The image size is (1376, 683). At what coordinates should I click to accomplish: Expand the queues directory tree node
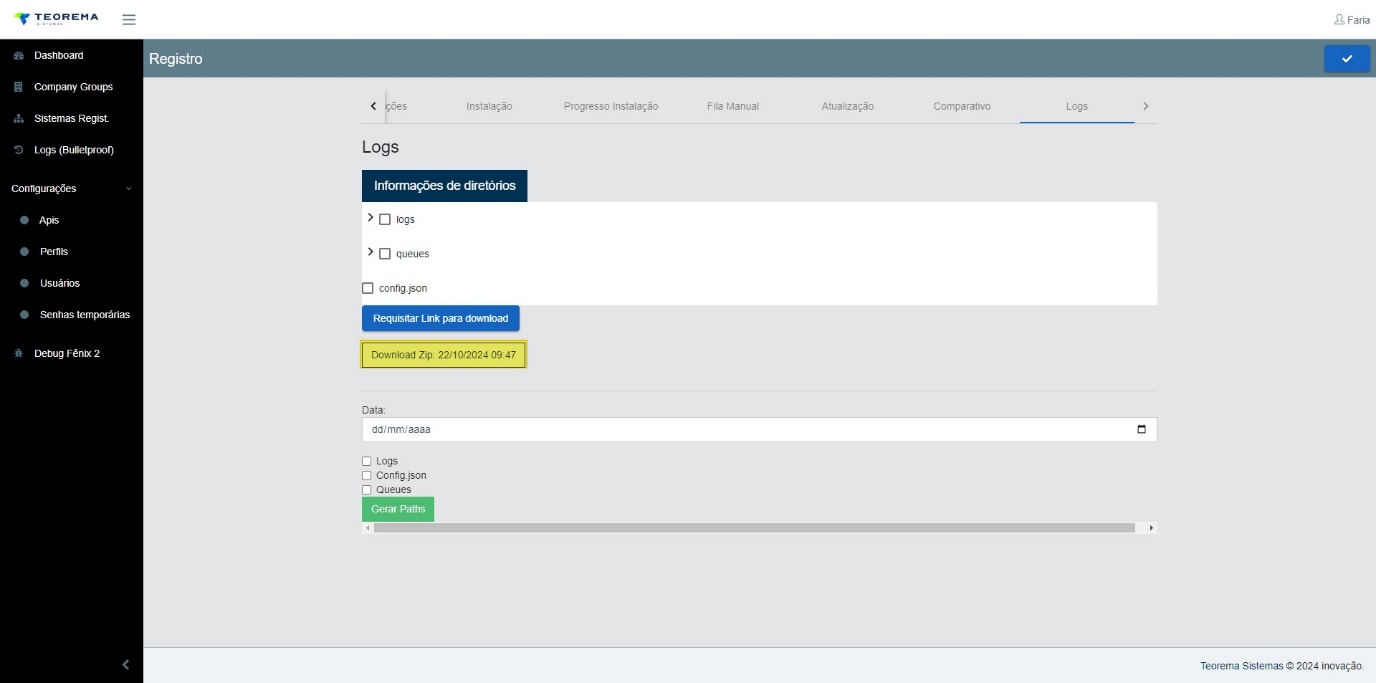370,252
